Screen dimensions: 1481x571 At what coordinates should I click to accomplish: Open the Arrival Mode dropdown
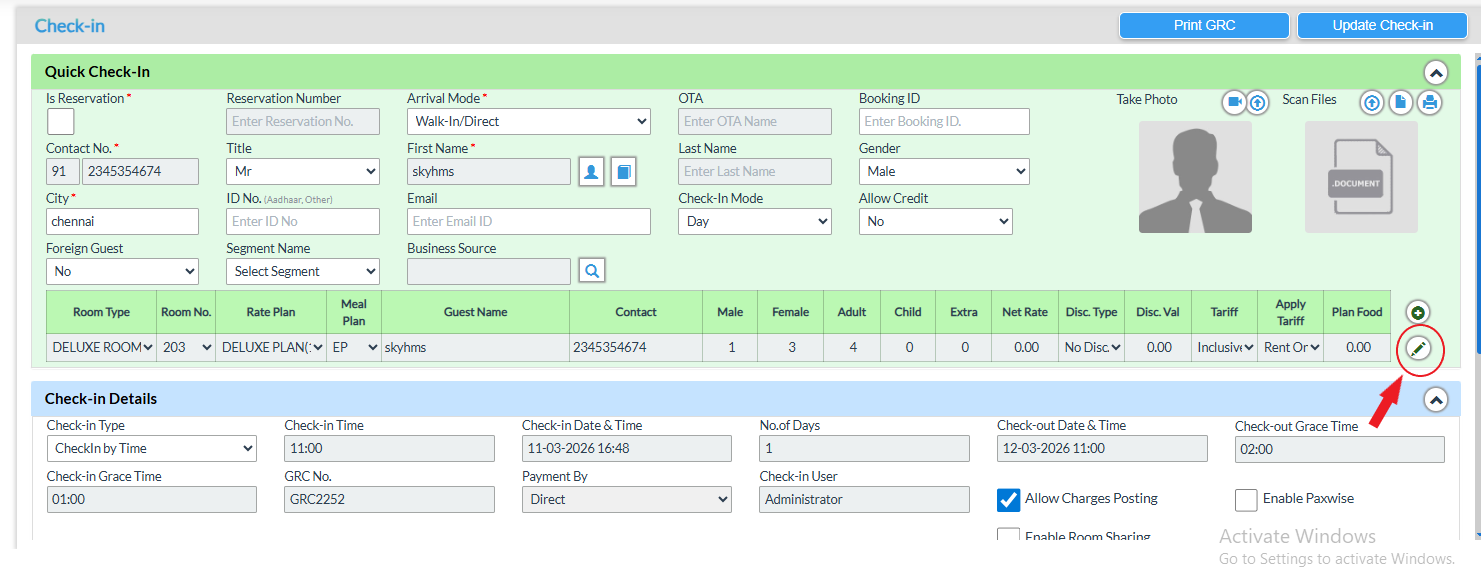528,122
